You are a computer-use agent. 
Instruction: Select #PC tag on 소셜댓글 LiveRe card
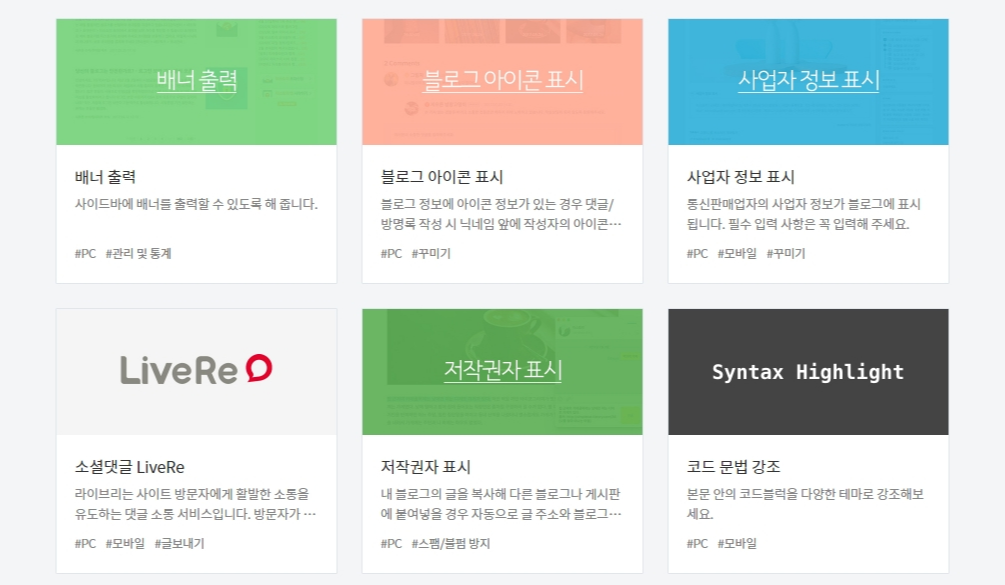(x=85, y=543)
